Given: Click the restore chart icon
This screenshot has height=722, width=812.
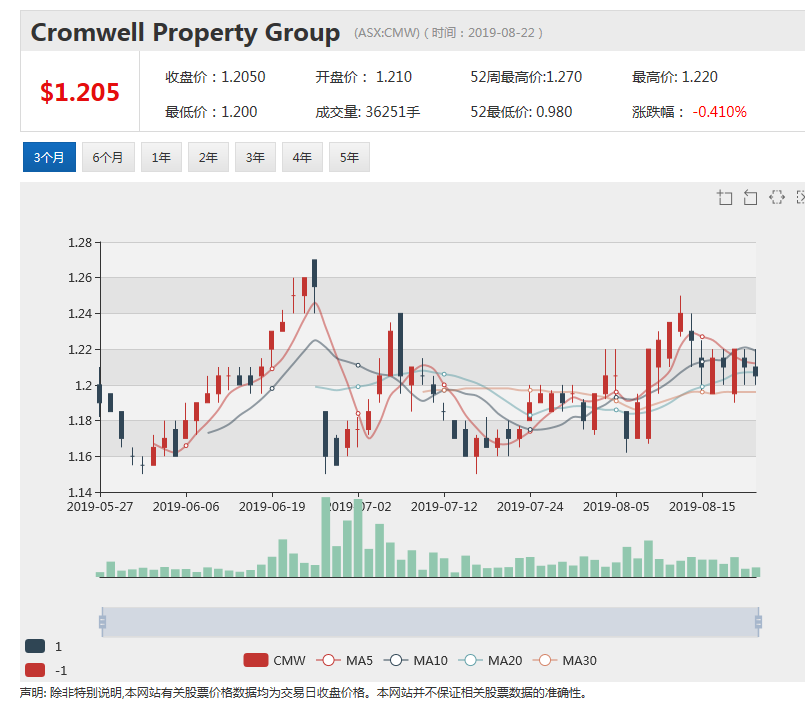Looking at the screenshot, I should click(x=777, y=197).
